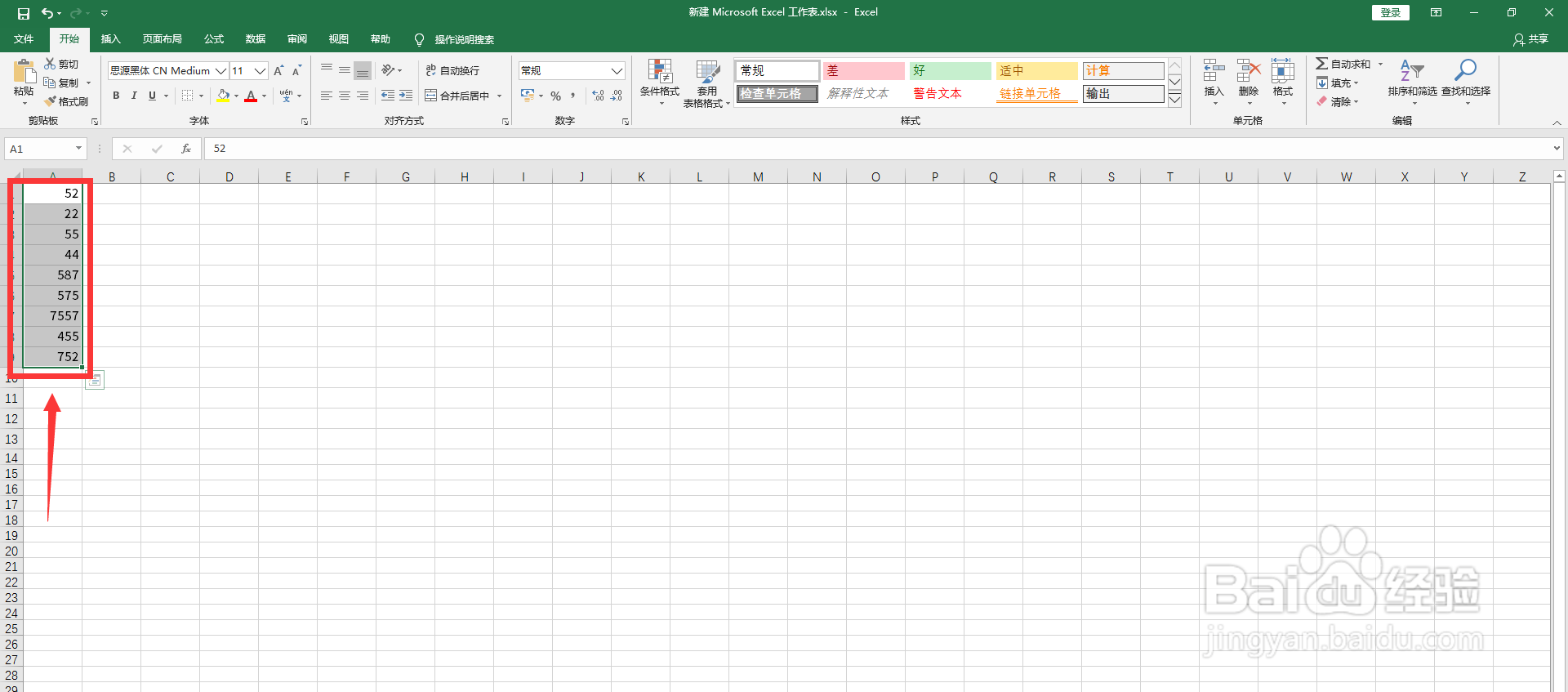Viewport: 1568px width, 692px height.
Task: Click the Insert Function fx icon
Action: [x=186, y=149]
